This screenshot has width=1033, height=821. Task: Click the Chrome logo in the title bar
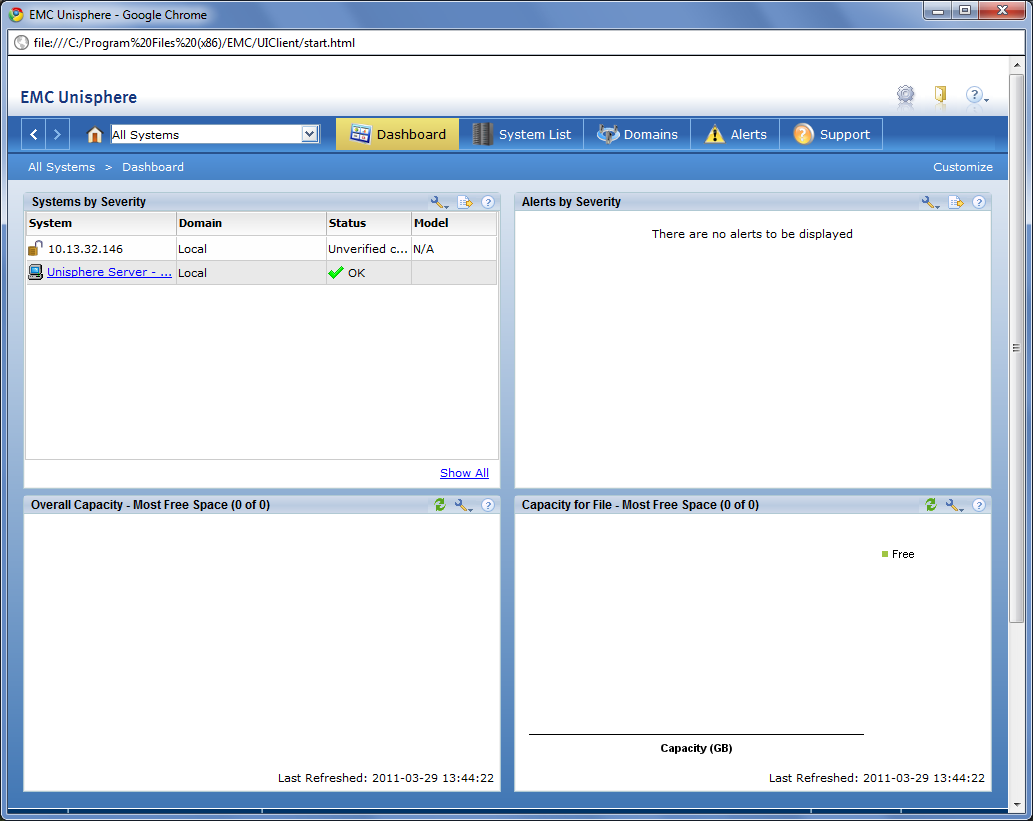pyautogui.click(x=16, y=14)
